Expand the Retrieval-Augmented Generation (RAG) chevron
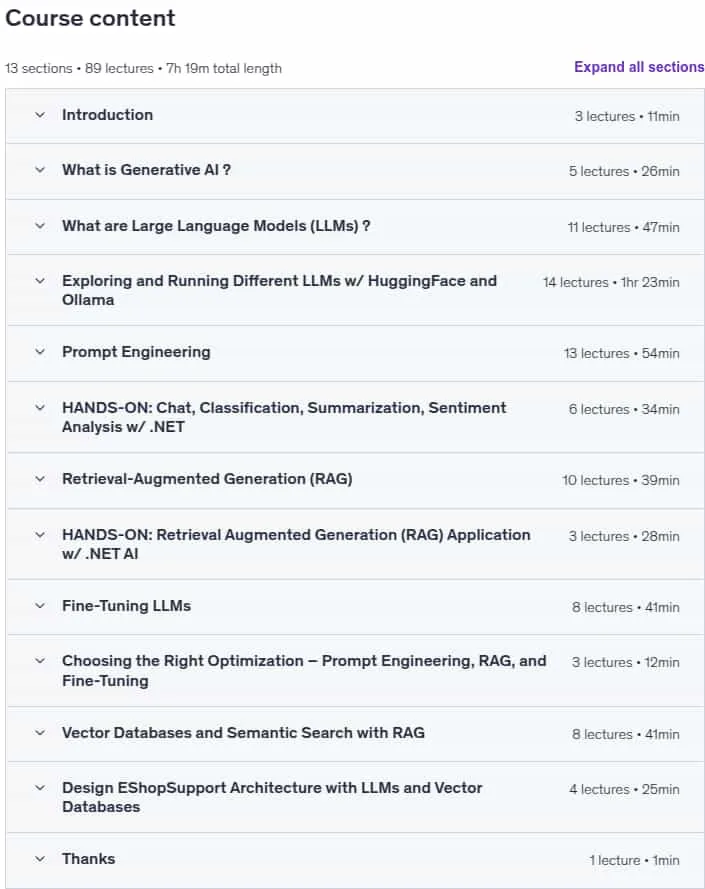The width and height of the screenshot is (705, 889). tap(40, 479)
